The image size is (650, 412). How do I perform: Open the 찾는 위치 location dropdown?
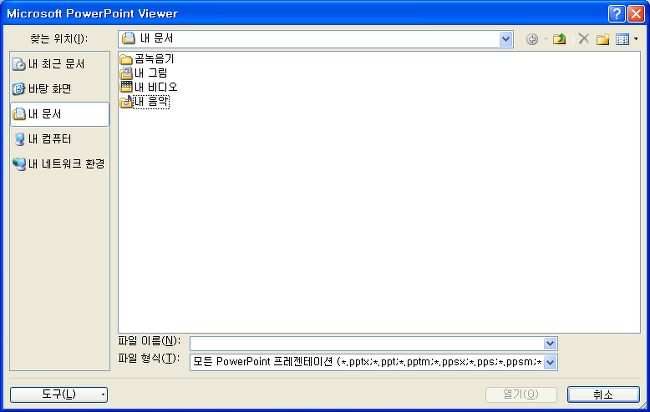point(506,39)
